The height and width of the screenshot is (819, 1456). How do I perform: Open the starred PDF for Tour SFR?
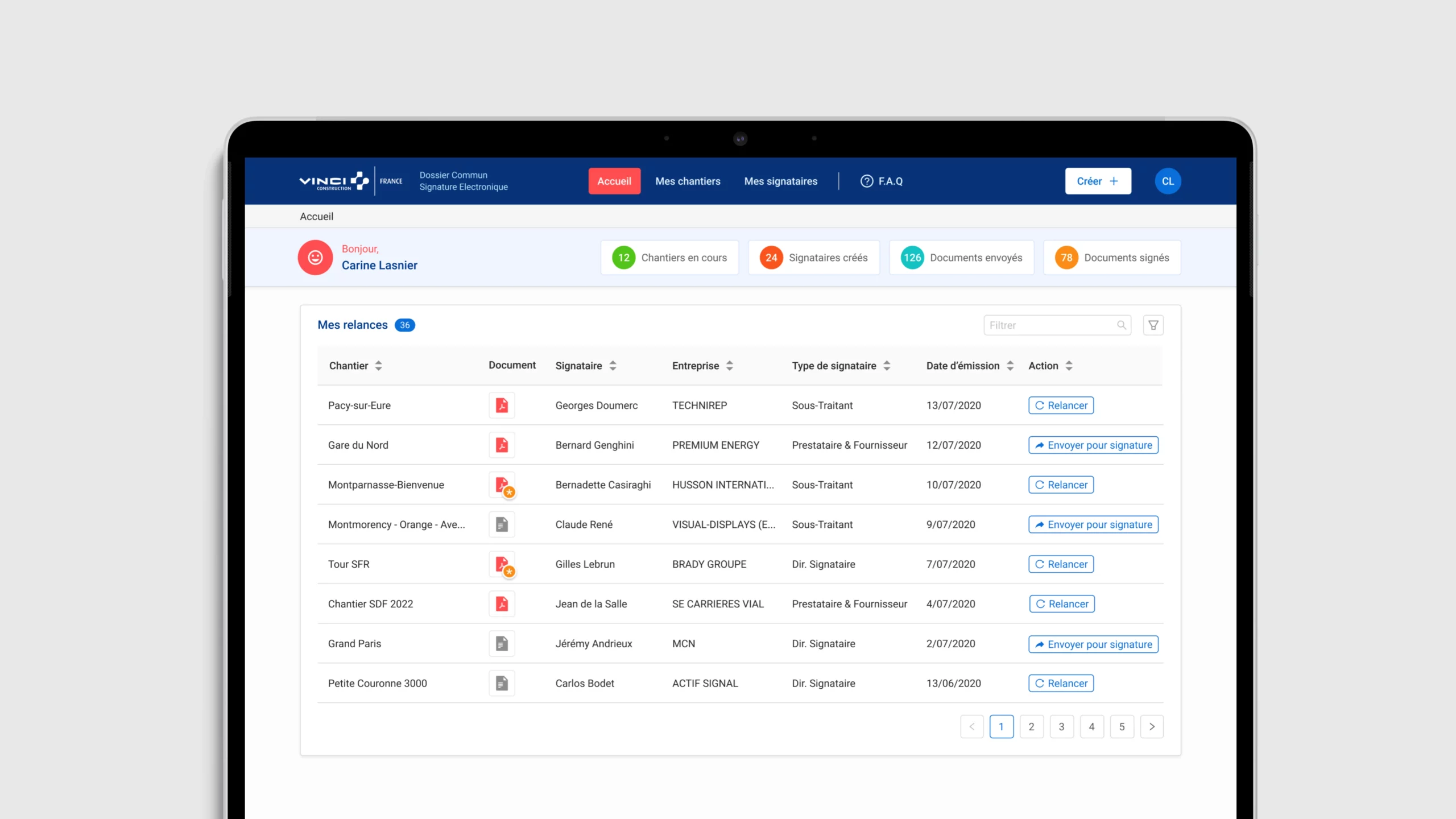pyautogui.click(x=502, y=564)
